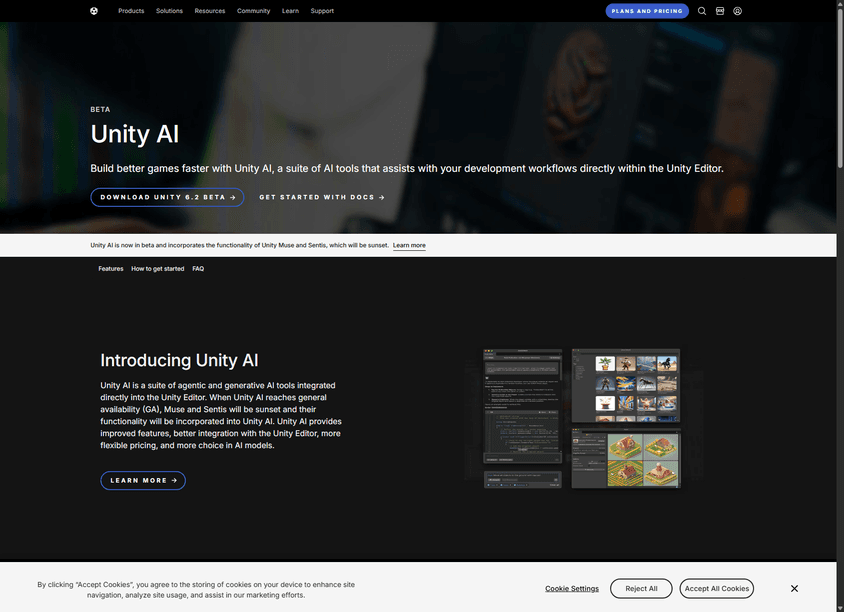Image resolution: width=844 pixels, height=612 pixels.
Task: Open the Learn menu
Action: point(290,11)
